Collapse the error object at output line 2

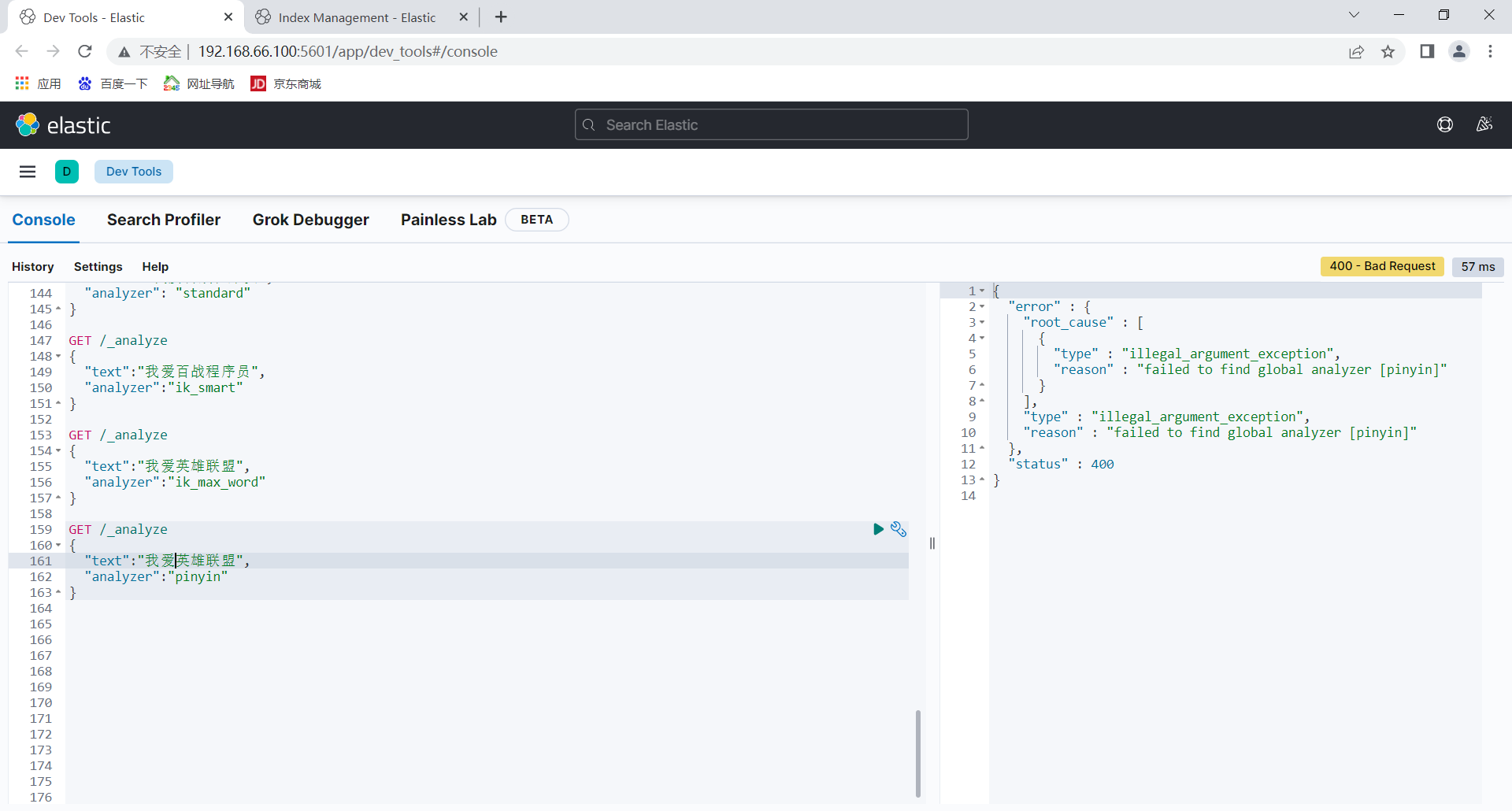982,306
